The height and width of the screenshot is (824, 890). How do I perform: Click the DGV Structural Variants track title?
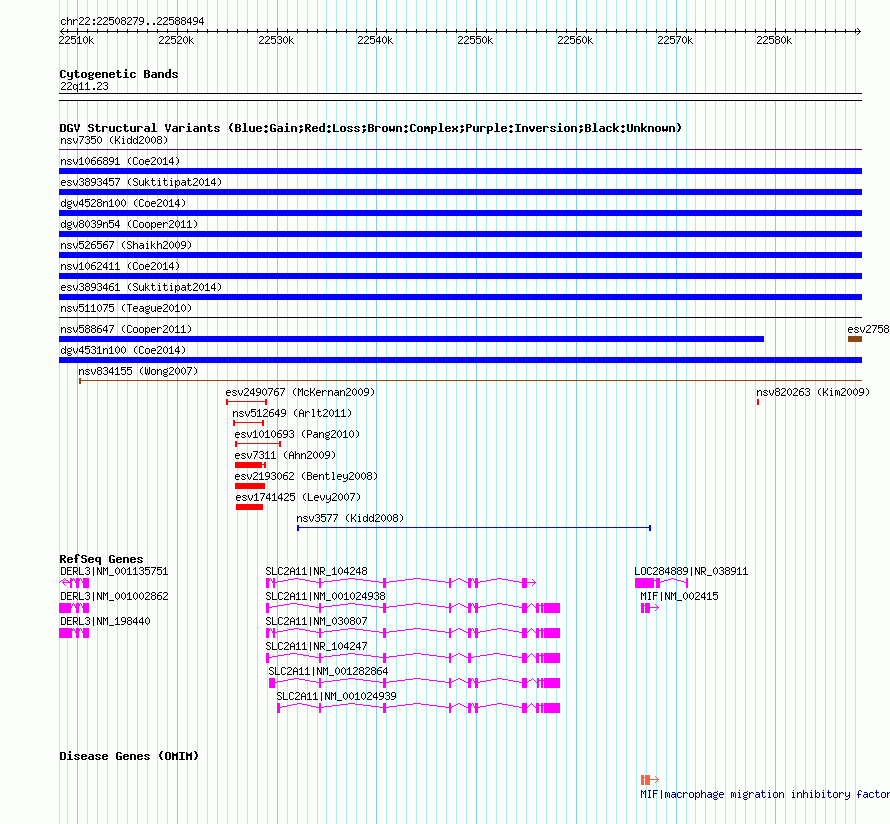(x=371, y=128)
